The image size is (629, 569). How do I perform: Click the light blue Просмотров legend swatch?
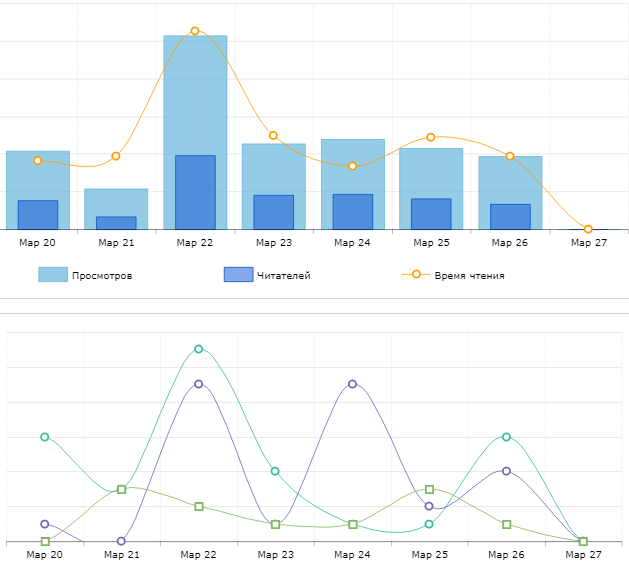(53, 275)
